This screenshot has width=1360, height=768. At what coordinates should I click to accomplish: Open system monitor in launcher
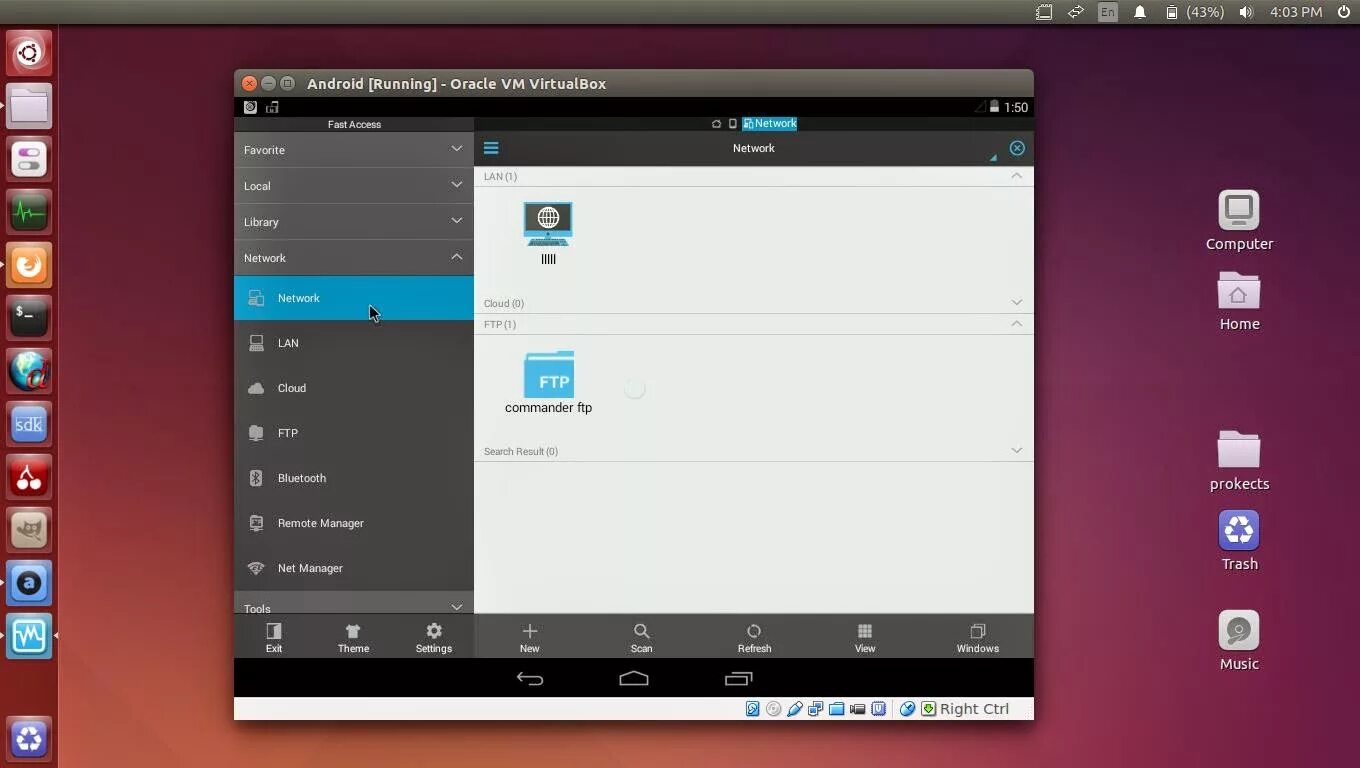click(29, 212)
